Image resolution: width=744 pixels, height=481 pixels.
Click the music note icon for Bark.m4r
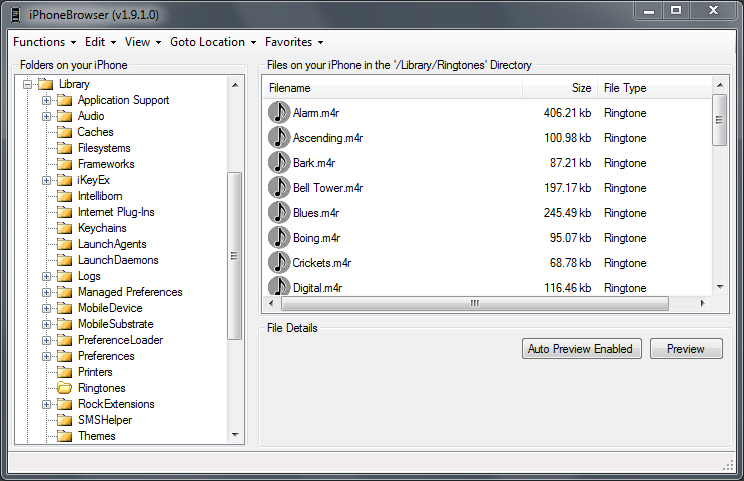click(x=279, y=163)
